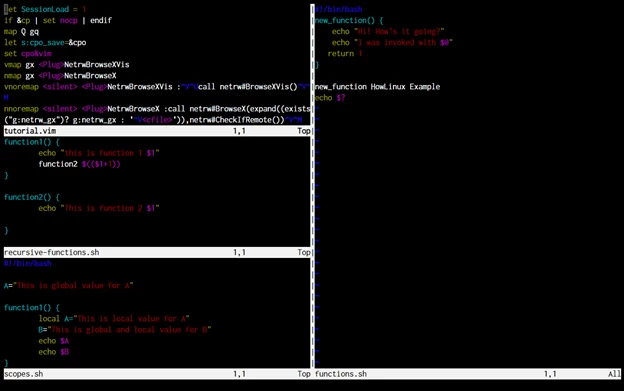Click the recursive-functions.sh status line
624x391 pixels.
pos(157,252)
